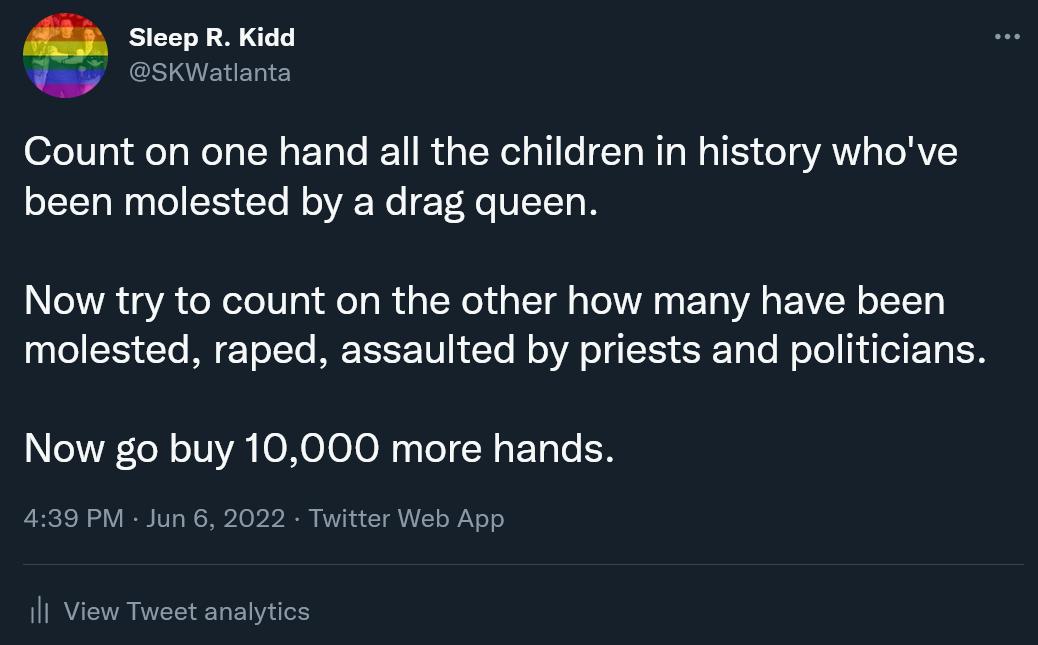
Task: Click the bar chart analytics icon
Action: click(40, 611)
